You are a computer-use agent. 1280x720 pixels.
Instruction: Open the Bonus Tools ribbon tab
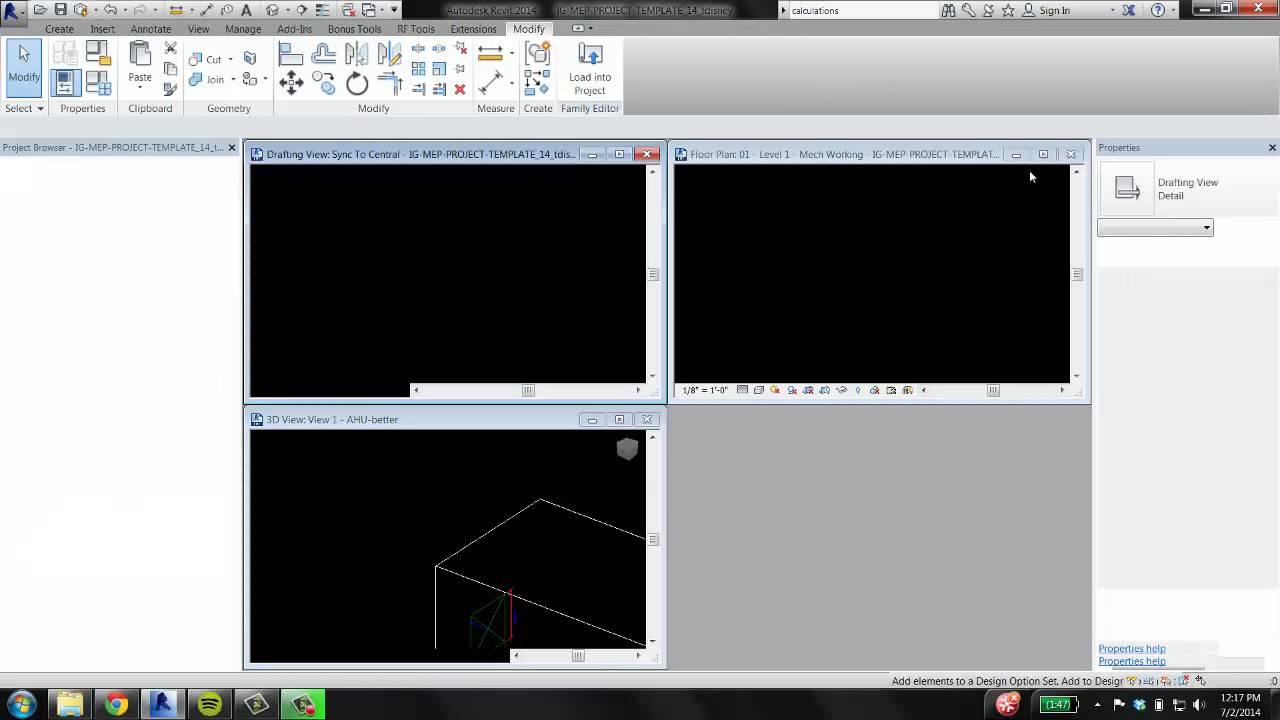click(354, 29)
